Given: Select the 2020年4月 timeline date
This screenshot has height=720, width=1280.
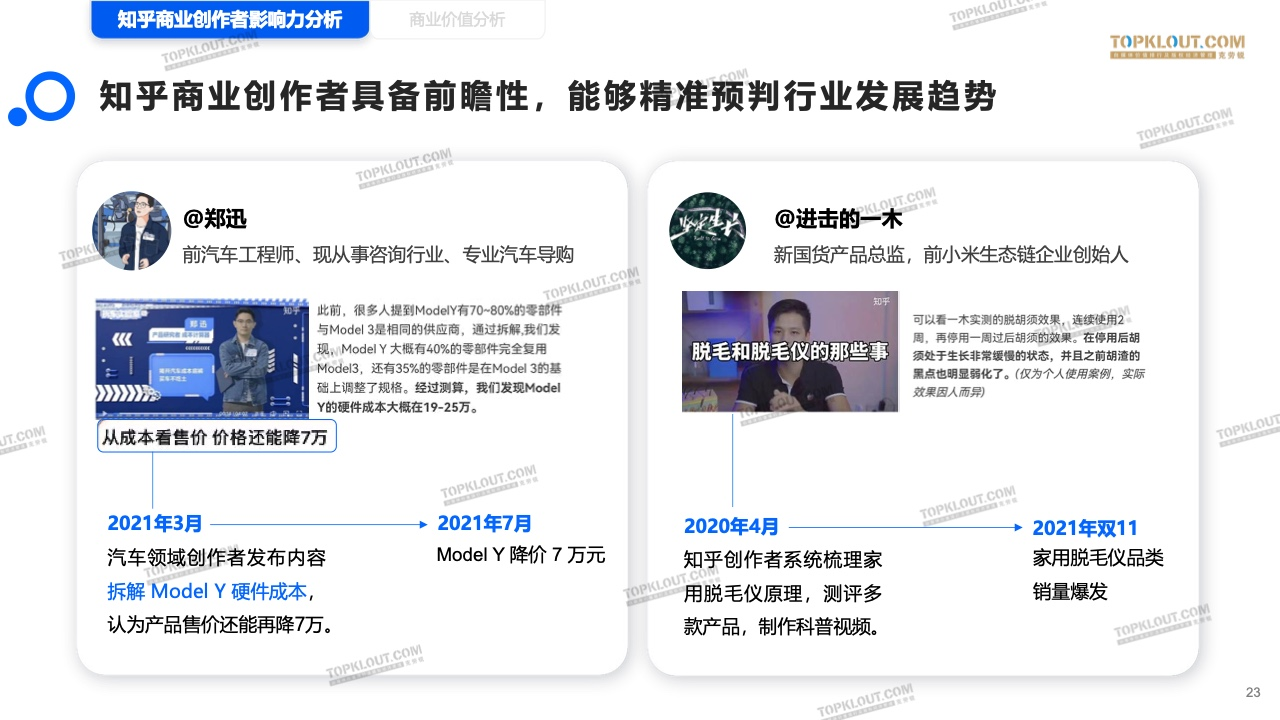Looking at the screenshot, I should point(731,527).
